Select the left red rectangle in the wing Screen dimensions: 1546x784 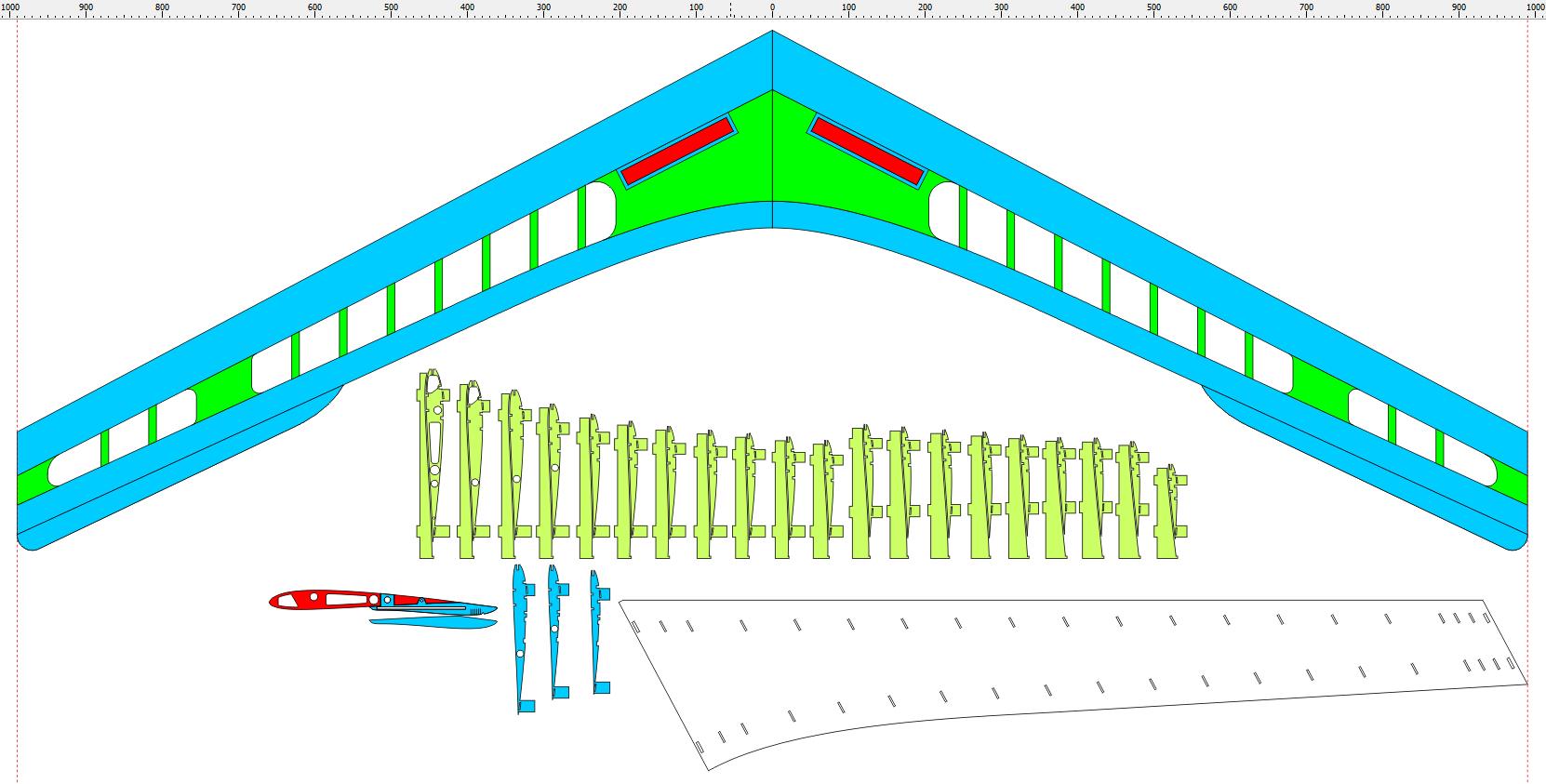tap(677, 151)
